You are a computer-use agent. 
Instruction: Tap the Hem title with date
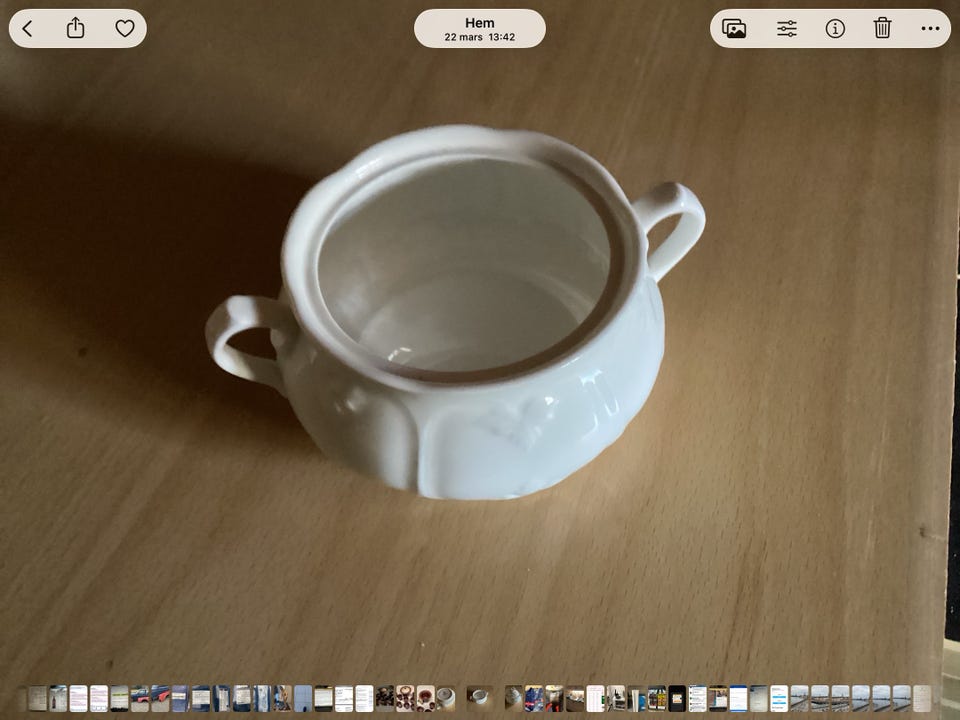click(x=480, y=29)
